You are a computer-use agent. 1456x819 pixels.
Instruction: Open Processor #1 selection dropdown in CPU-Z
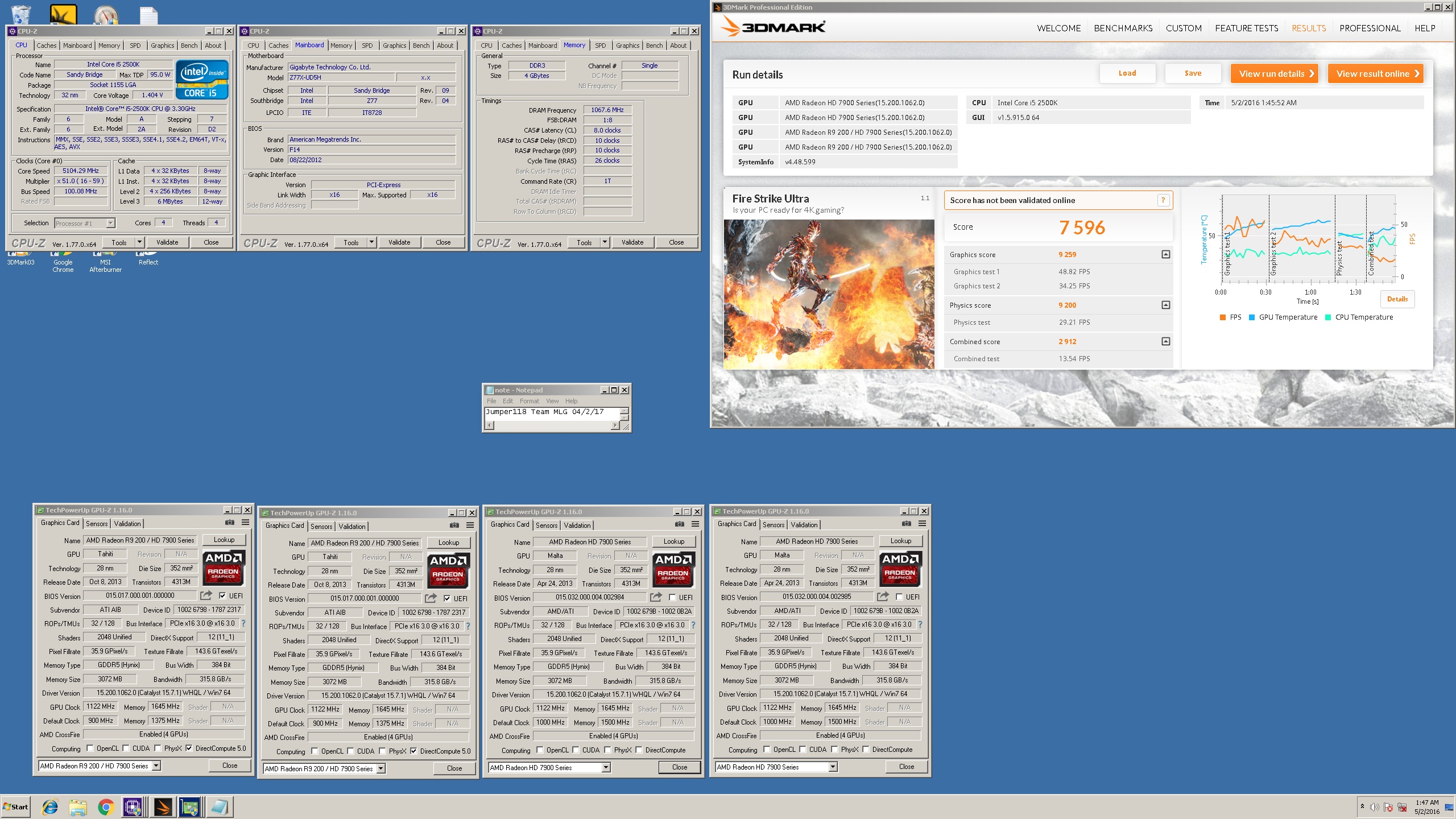pyautogui.click(x=85, y=223)
